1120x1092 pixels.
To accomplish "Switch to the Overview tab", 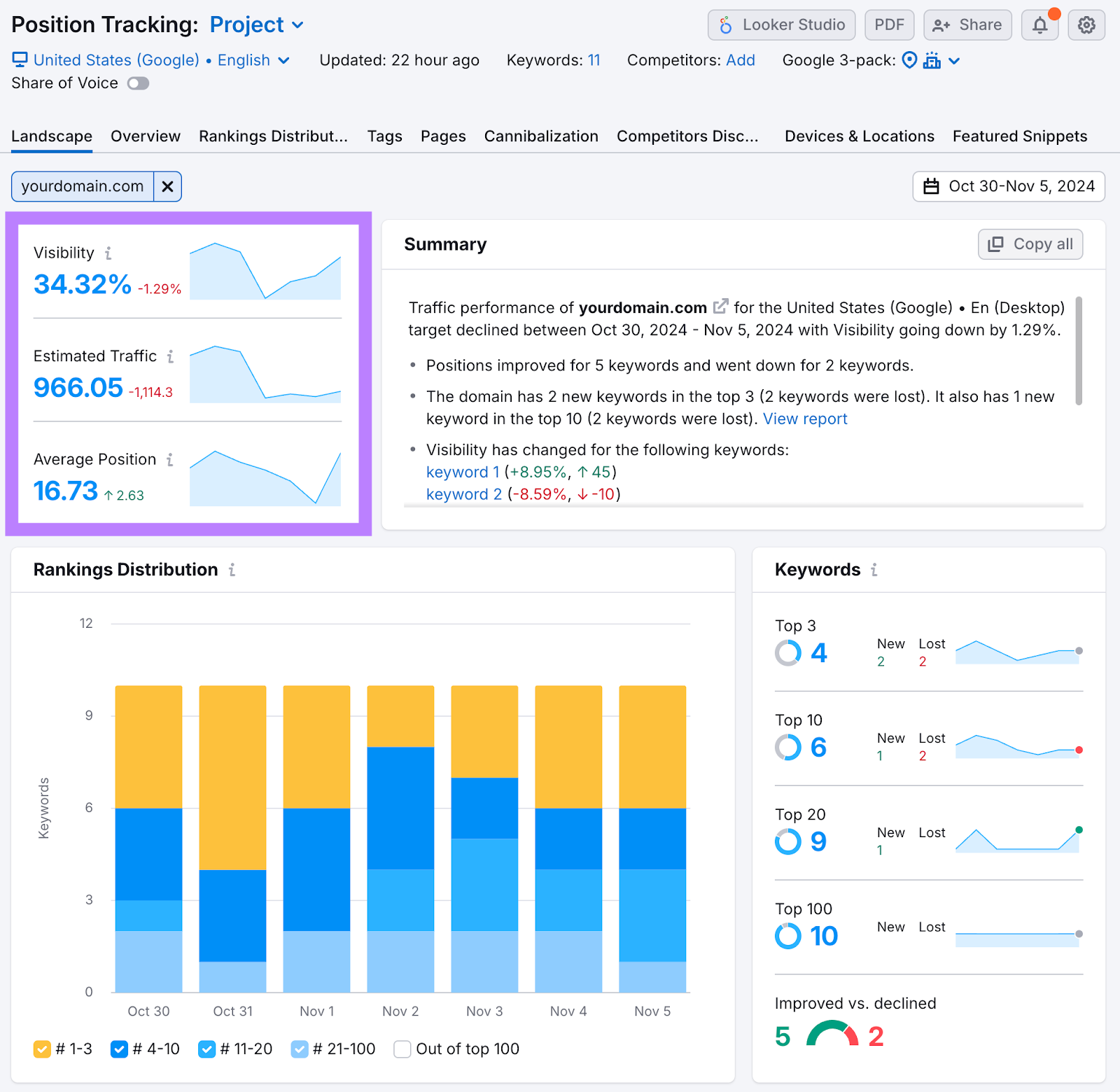I will pyautogui.click(x=145, y=136).
